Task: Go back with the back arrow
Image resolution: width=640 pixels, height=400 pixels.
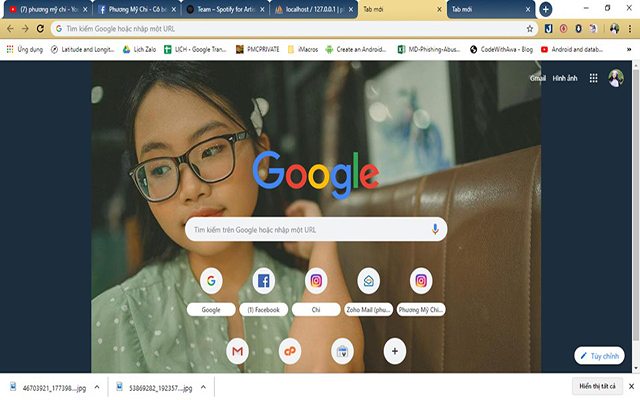Action: pos(10,29)
